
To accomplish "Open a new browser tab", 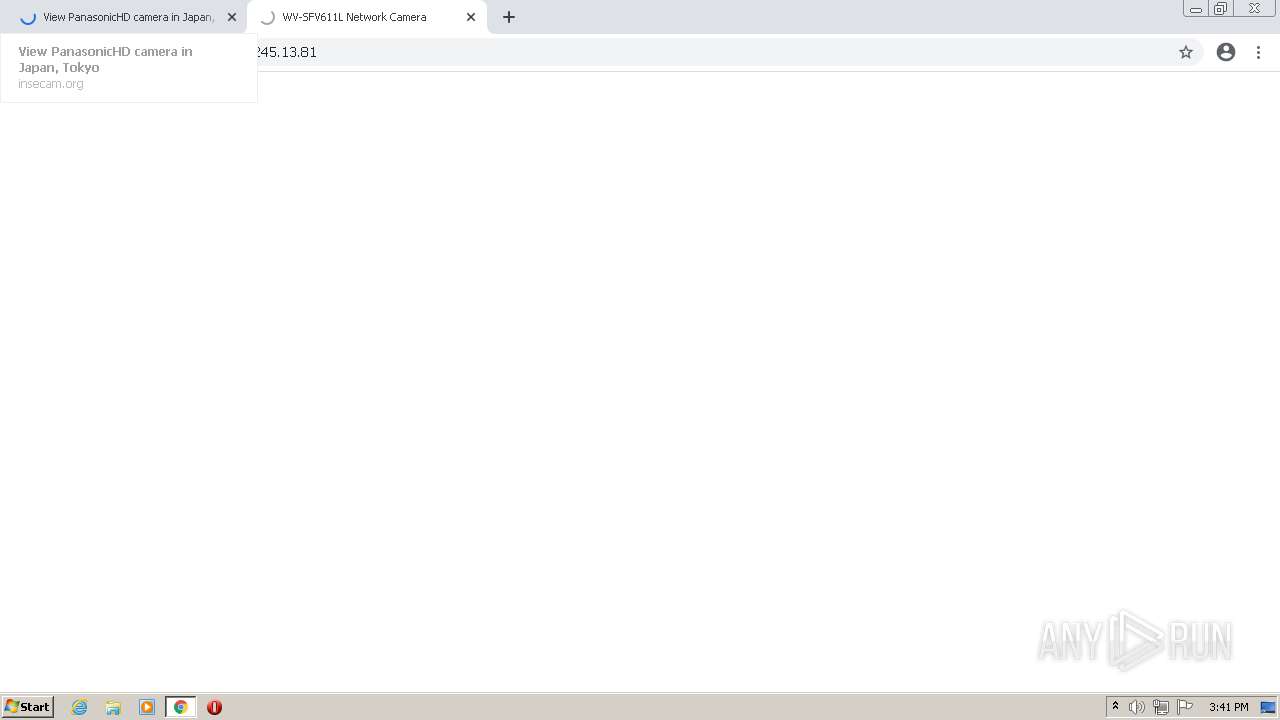I will tap(509, 17).
